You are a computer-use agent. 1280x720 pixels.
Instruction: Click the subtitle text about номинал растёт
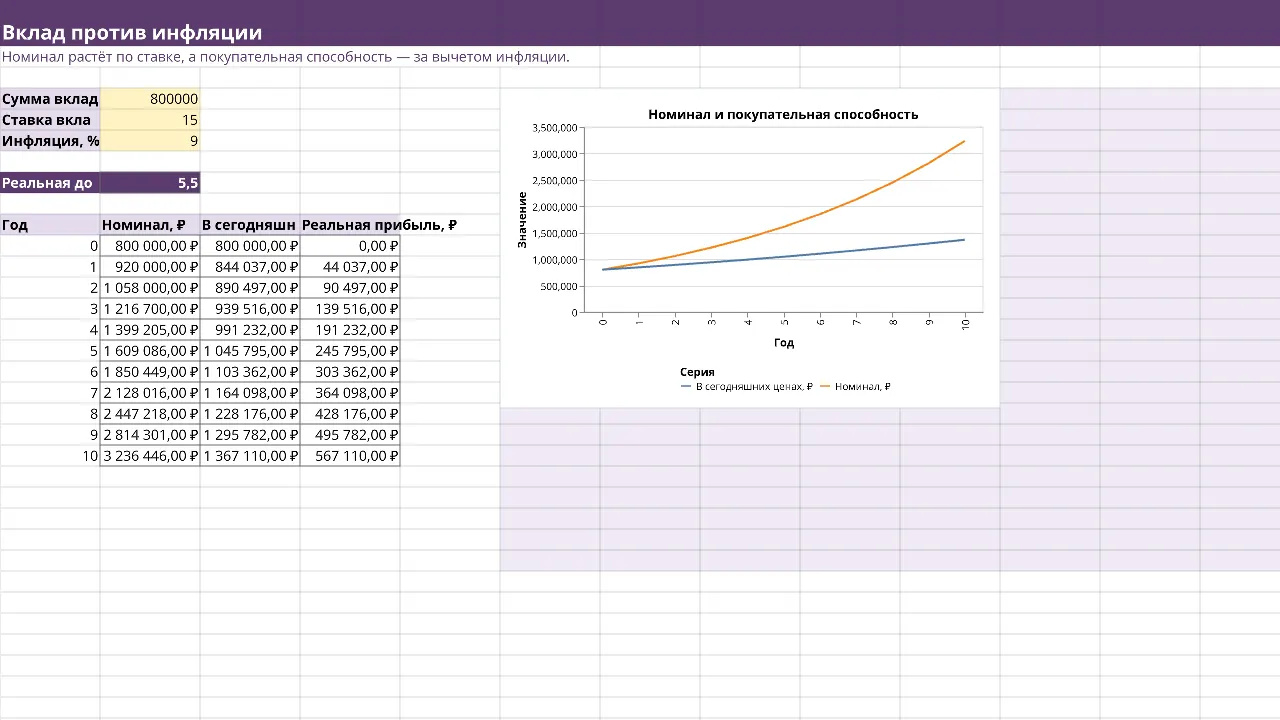pyautogui.click(x=286, y=57)
